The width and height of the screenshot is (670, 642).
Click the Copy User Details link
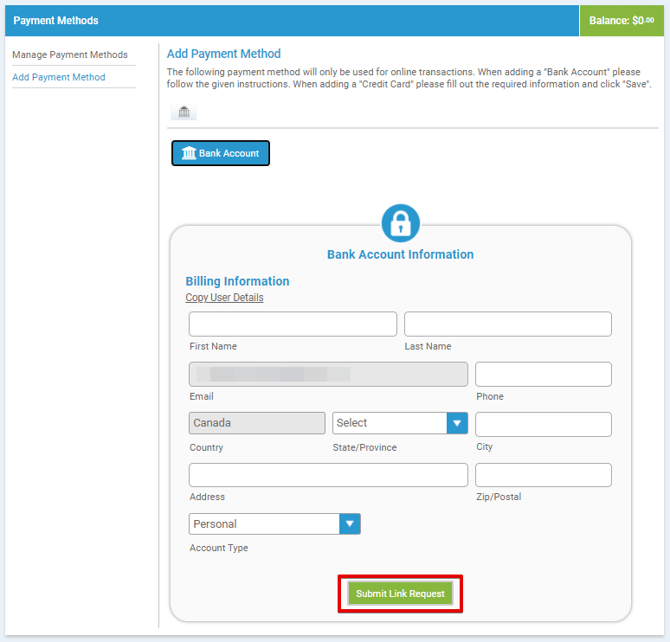click(x=224, y=298)
